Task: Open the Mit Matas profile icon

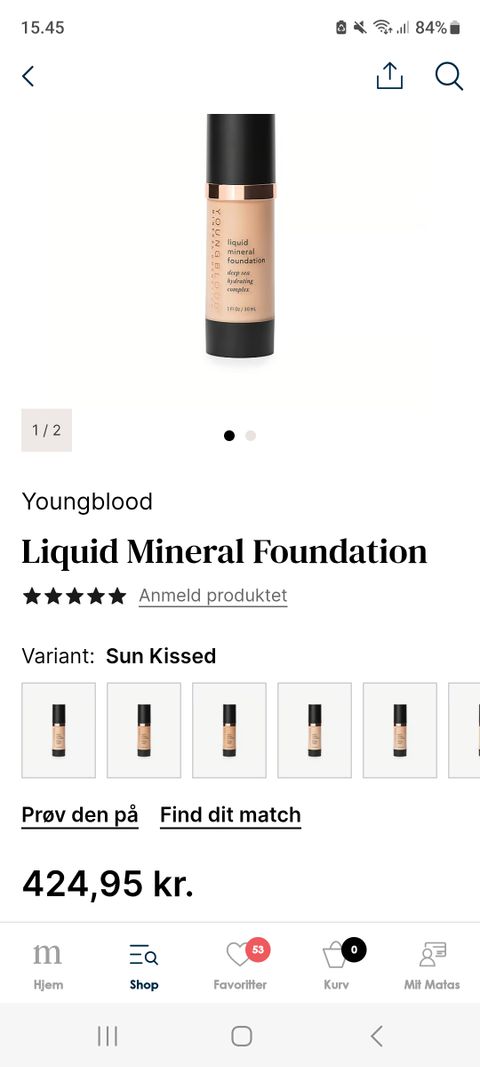Action: [x=432, y=965]
